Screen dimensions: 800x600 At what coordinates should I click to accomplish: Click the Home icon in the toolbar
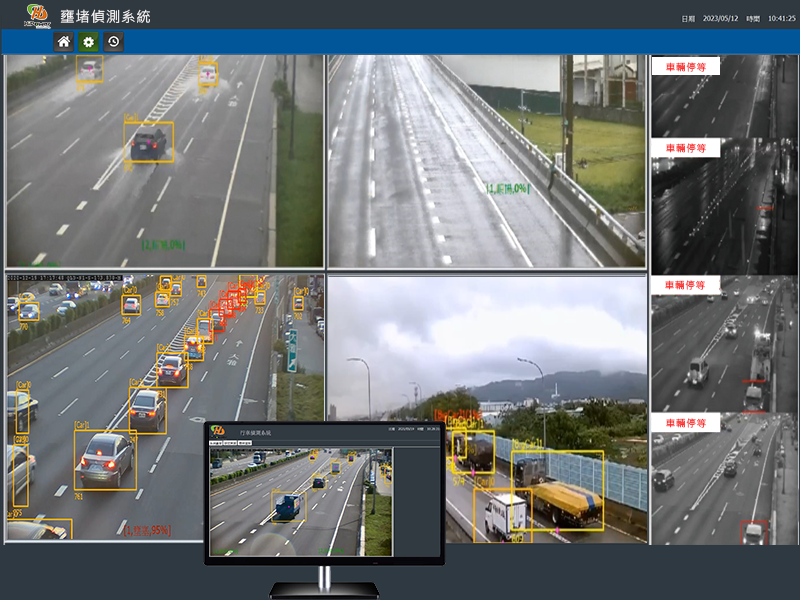[64, 42]
